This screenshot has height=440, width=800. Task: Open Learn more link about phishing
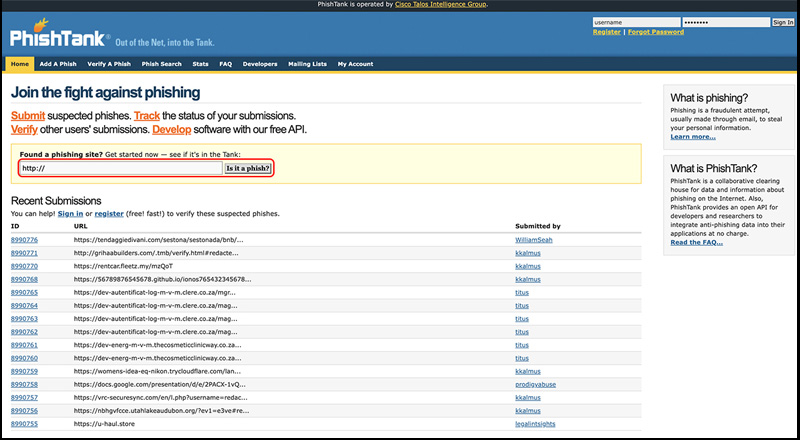[693, 137]
